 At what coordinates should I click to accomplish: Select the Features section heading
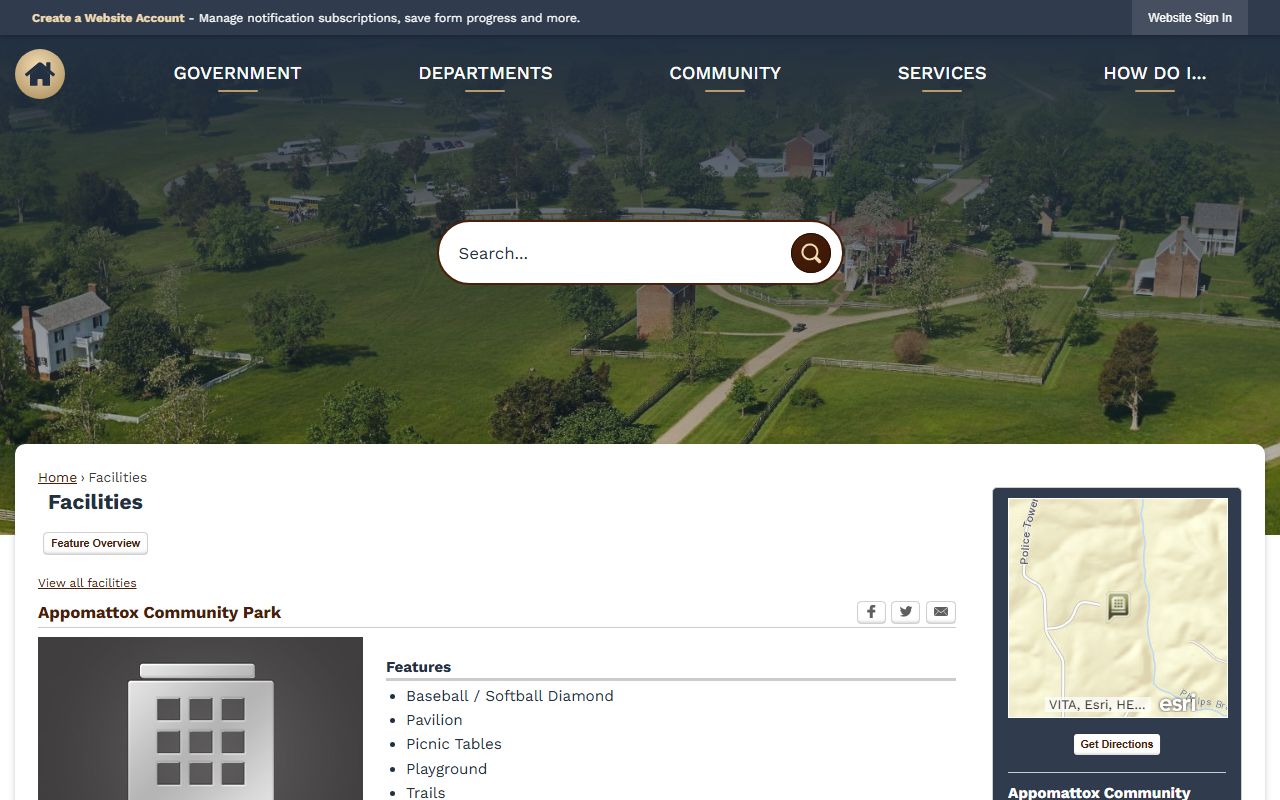(419, 667)
